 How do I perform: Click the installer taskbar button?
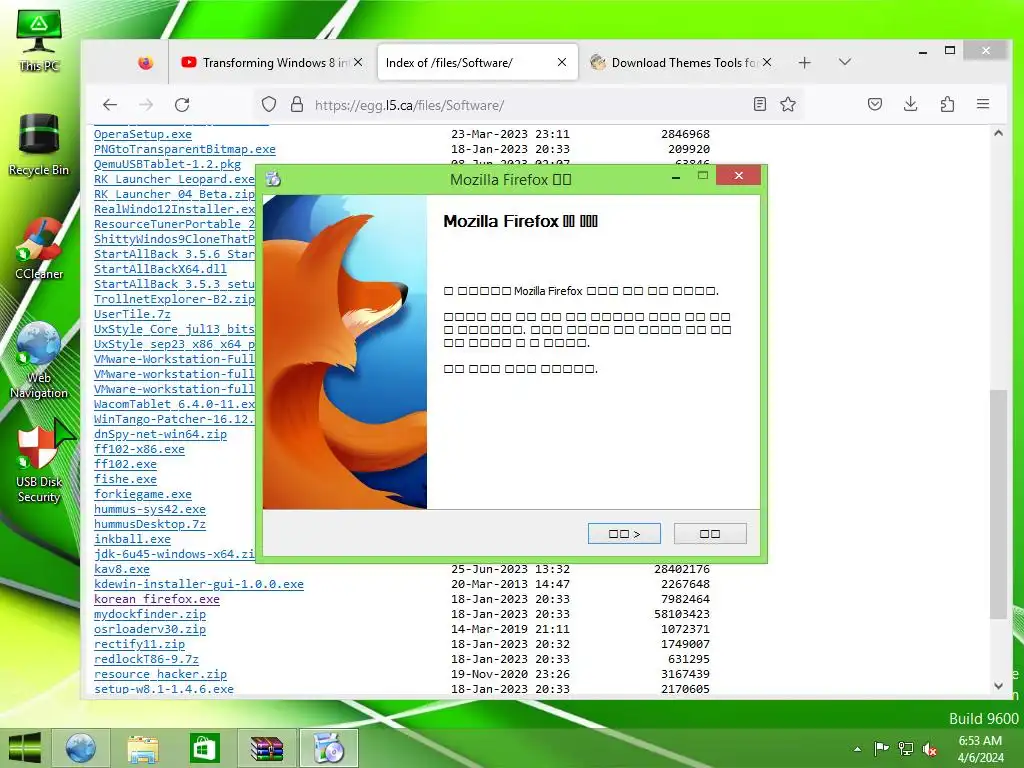[x=328, y=748]
